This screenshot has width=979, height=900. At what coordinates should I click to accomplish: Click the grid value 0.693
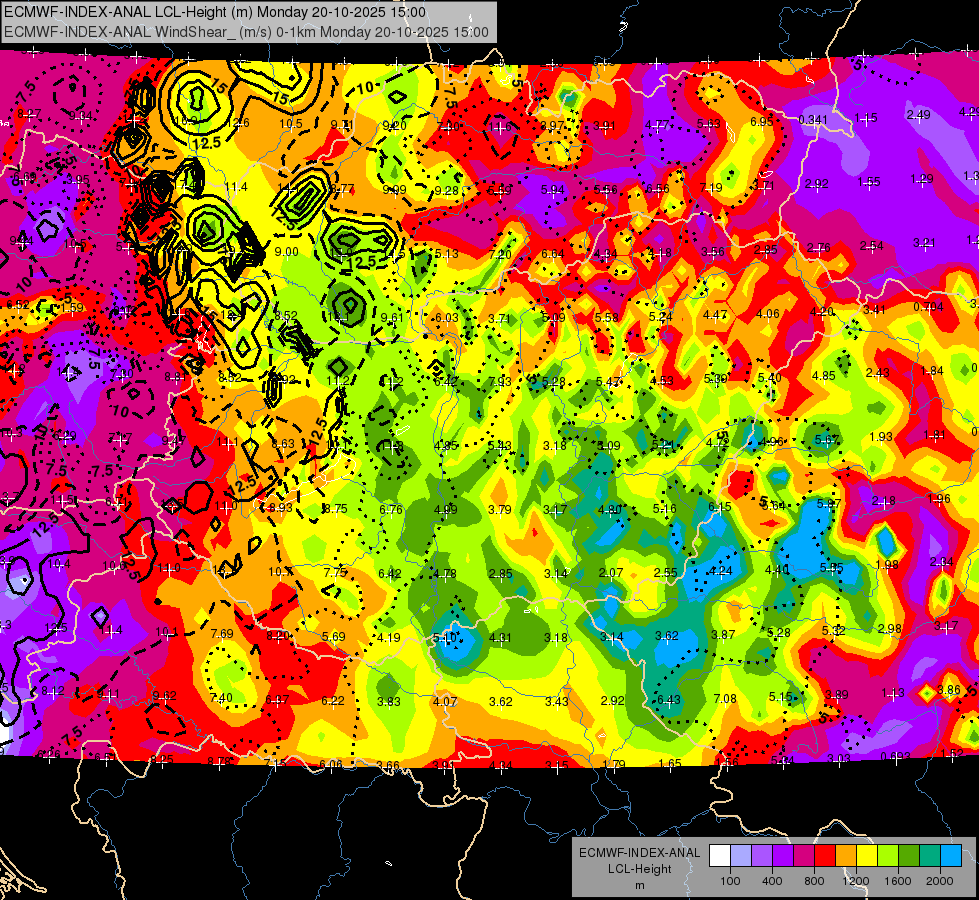coord(895,756)
